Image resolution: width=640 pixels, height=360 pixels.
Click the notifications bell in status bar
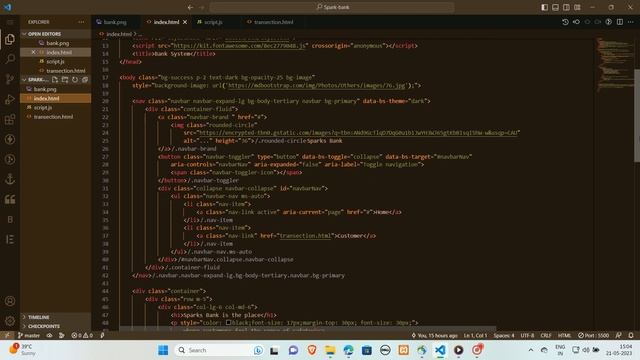pos(631,335)
